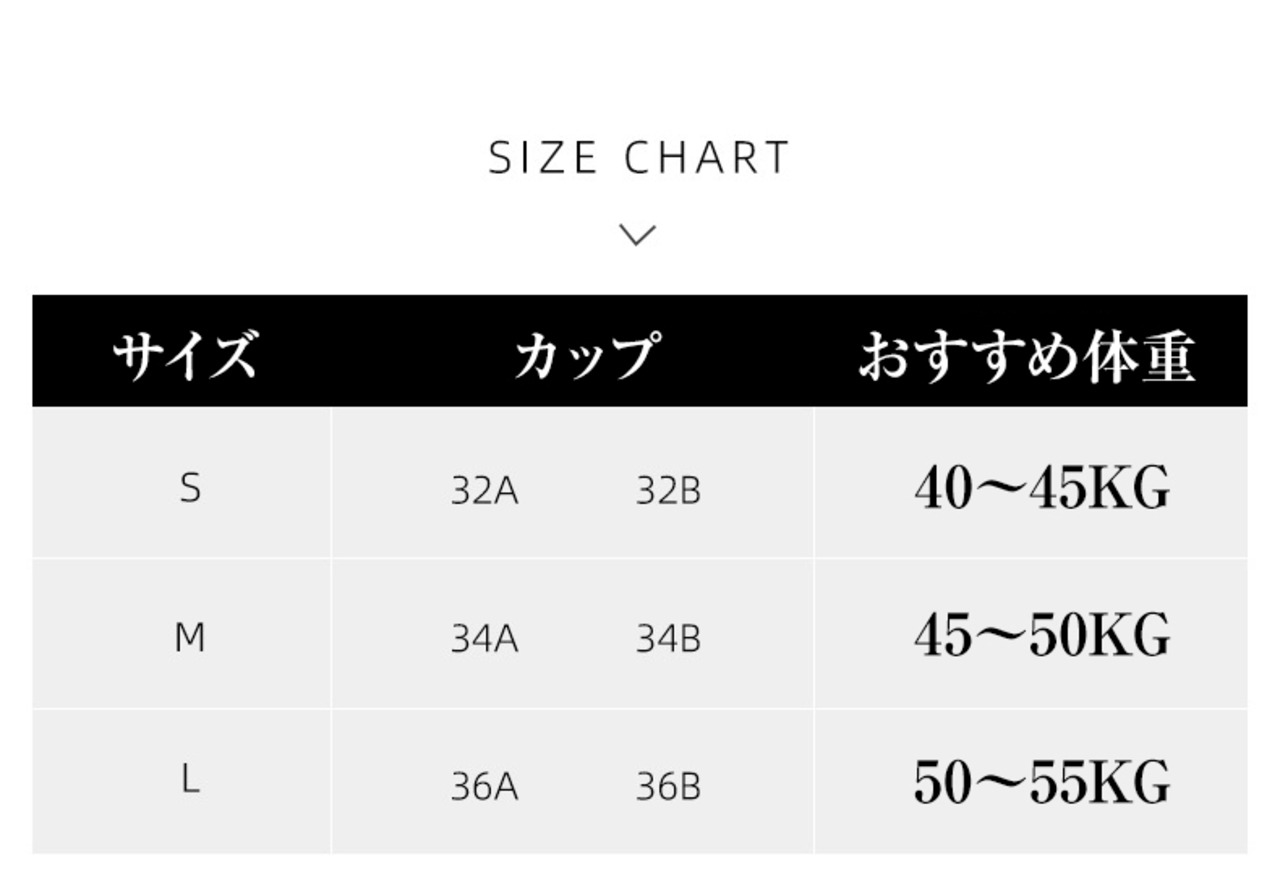Pick the 32A cup value
This screenshot has height=896, width=1280.
[x=485, y=492]
